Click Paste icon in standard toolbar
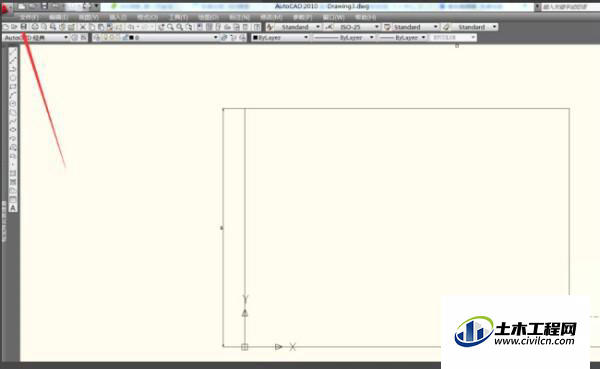Viewport: 600px width, 369px height. 101,27
